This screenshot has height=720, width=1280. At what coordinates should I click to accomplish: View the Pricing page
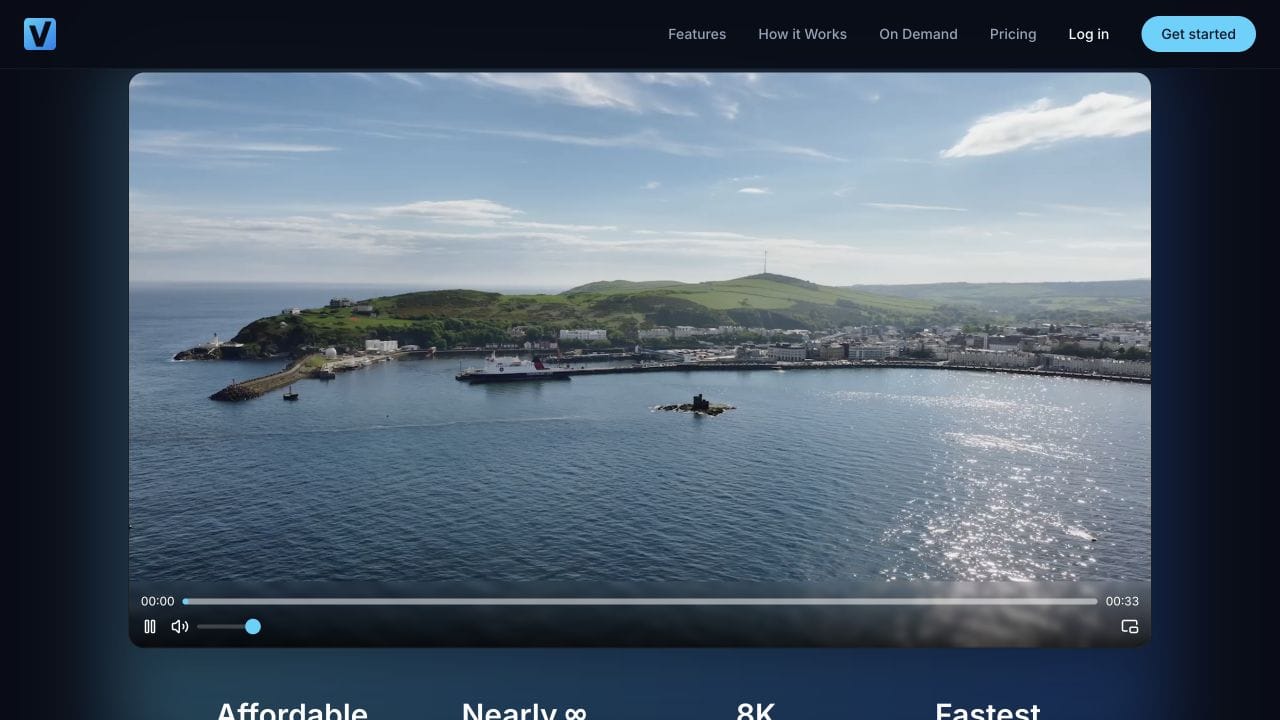[1013, 34]
